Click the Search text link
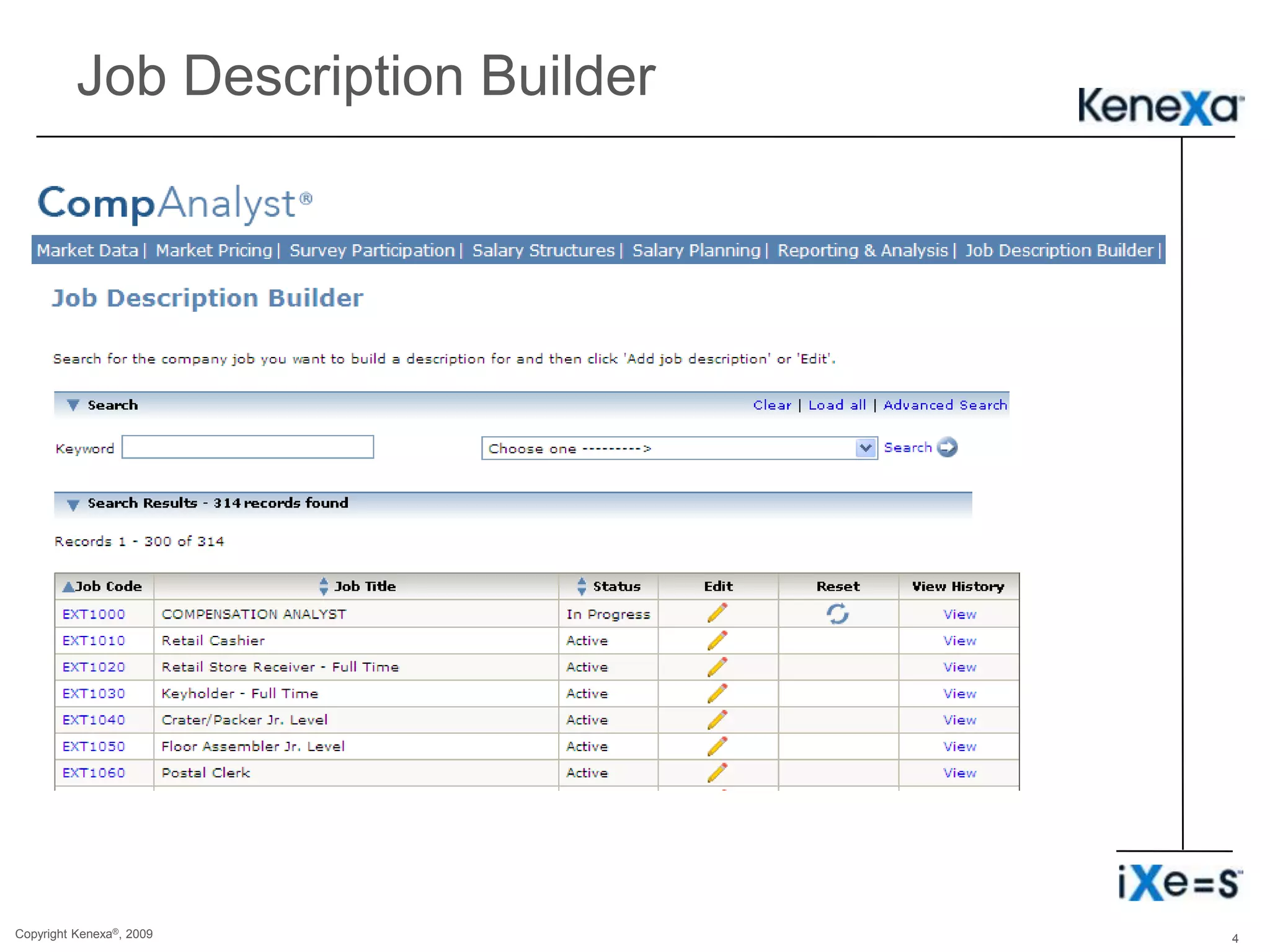The image size is (1270, 952). click(x=908, y=447)
